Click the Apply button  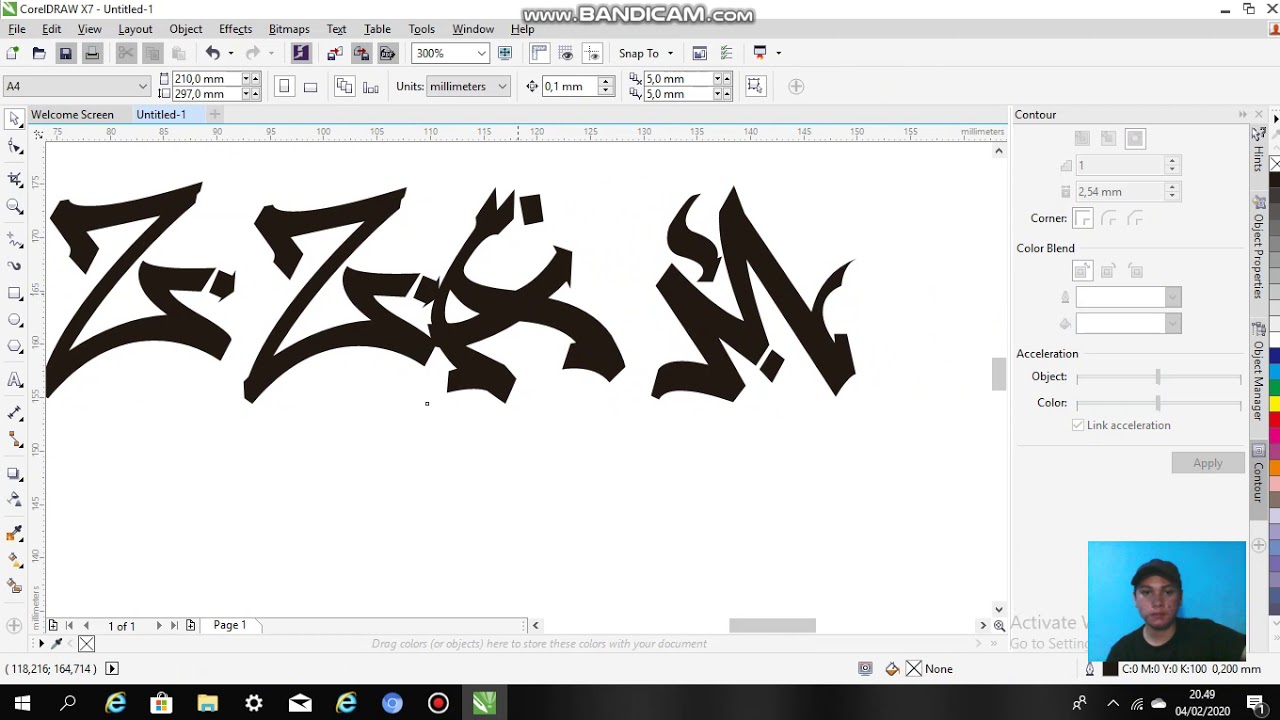click(1208, 463)
